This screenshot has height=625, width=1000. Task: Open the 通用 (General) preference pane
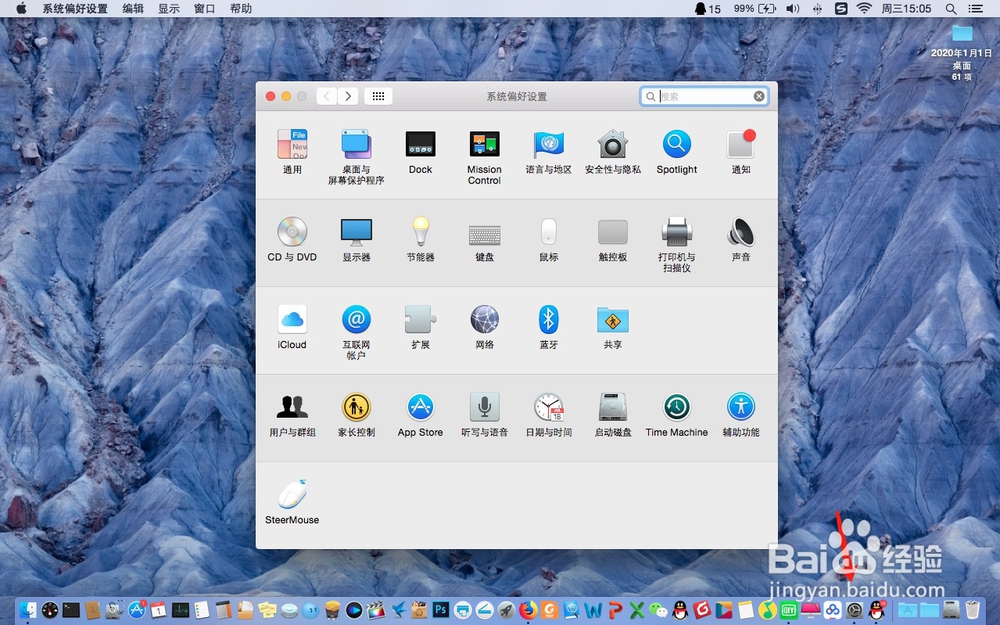pos(292,152)
